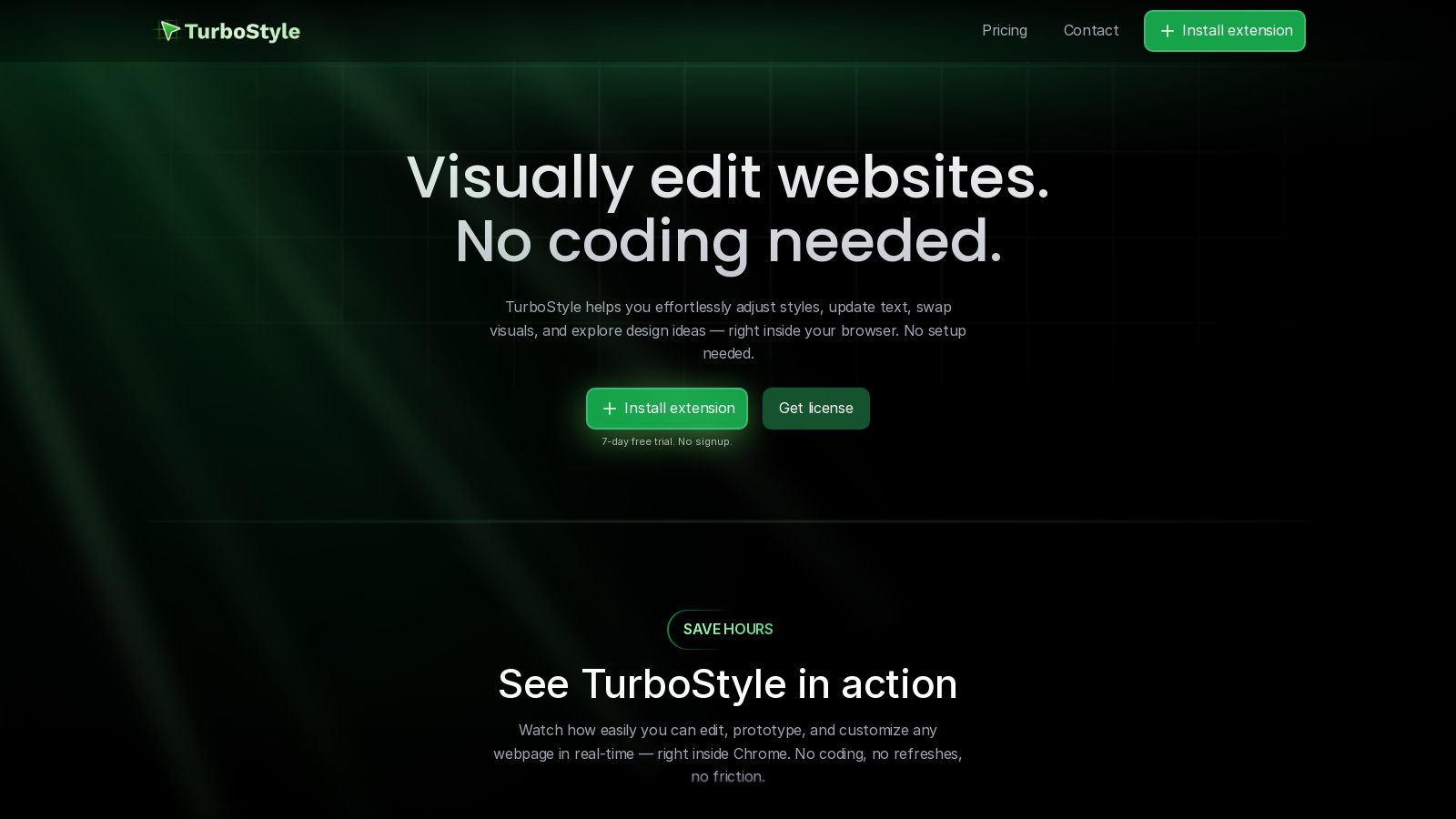Click the green Install extension button below the headline
The image size is (1456, 819).
click(x=667, y=409)
